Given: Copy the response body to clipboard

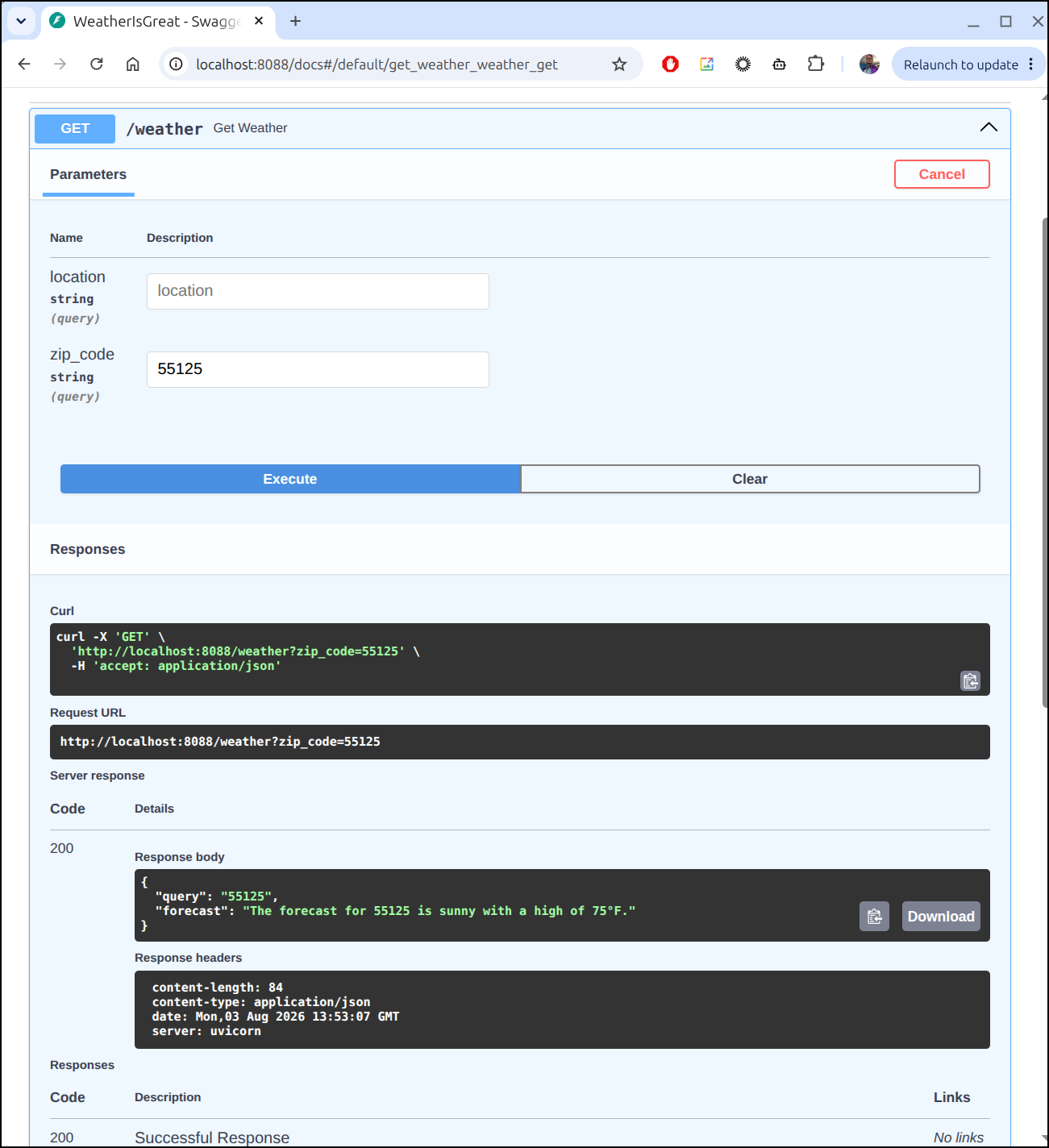Looking at the screenshot, I should coord(874,916).
